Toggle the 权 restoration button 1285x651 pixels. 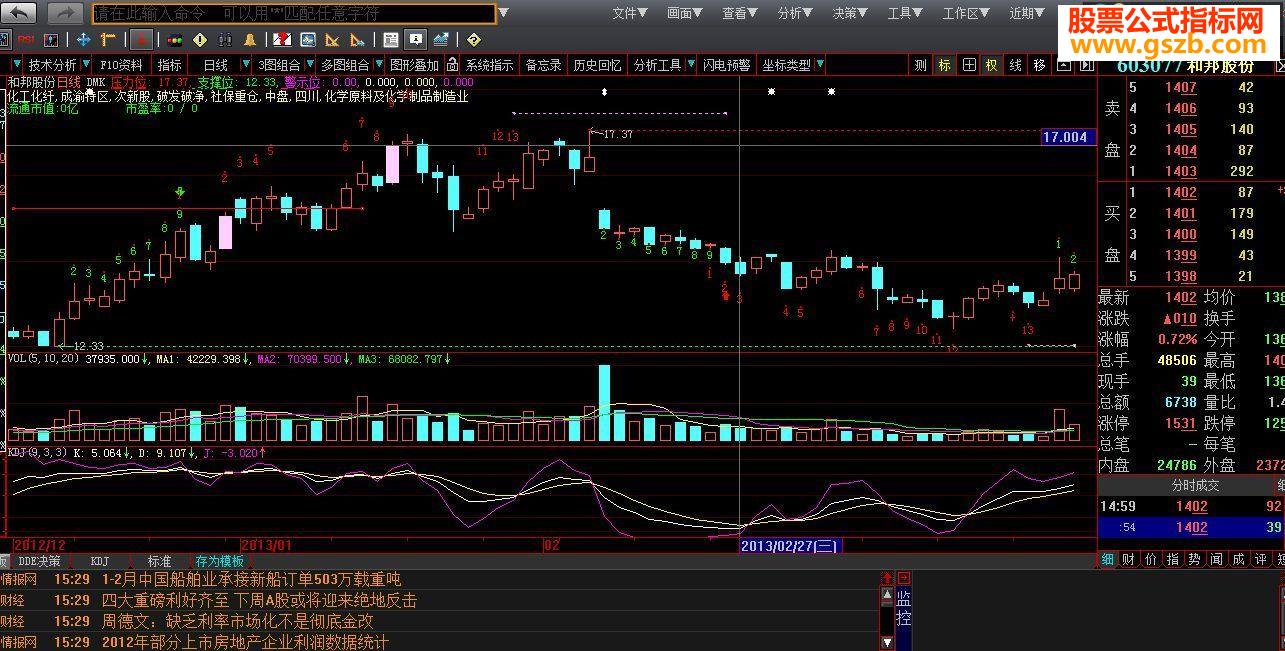coord(990,64)
